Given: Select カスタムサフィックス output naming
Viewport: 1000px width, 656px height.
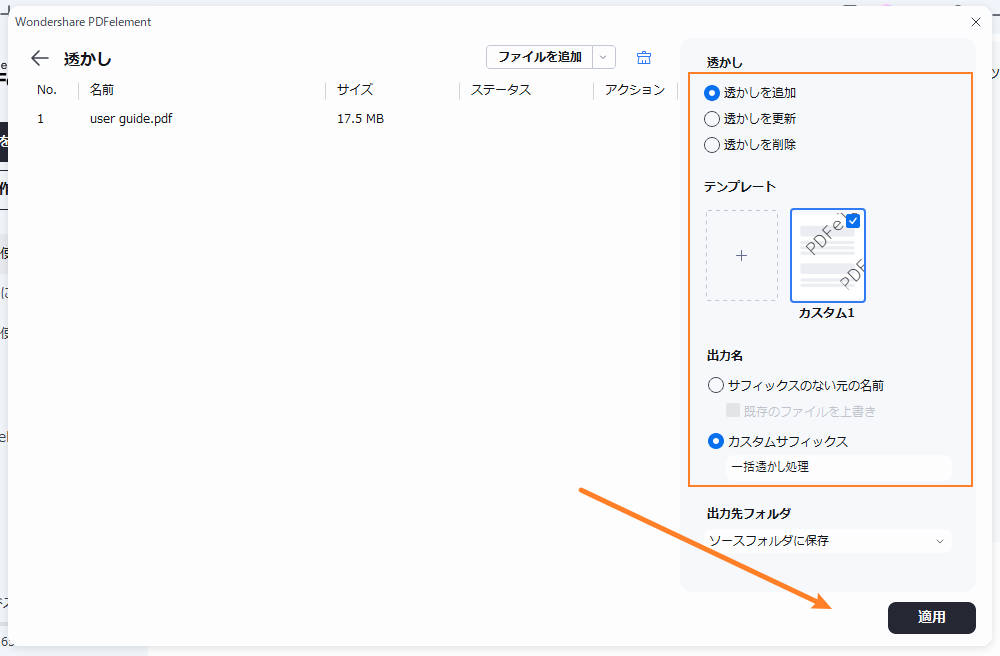Looking at the screenshot, I should 716,441.
